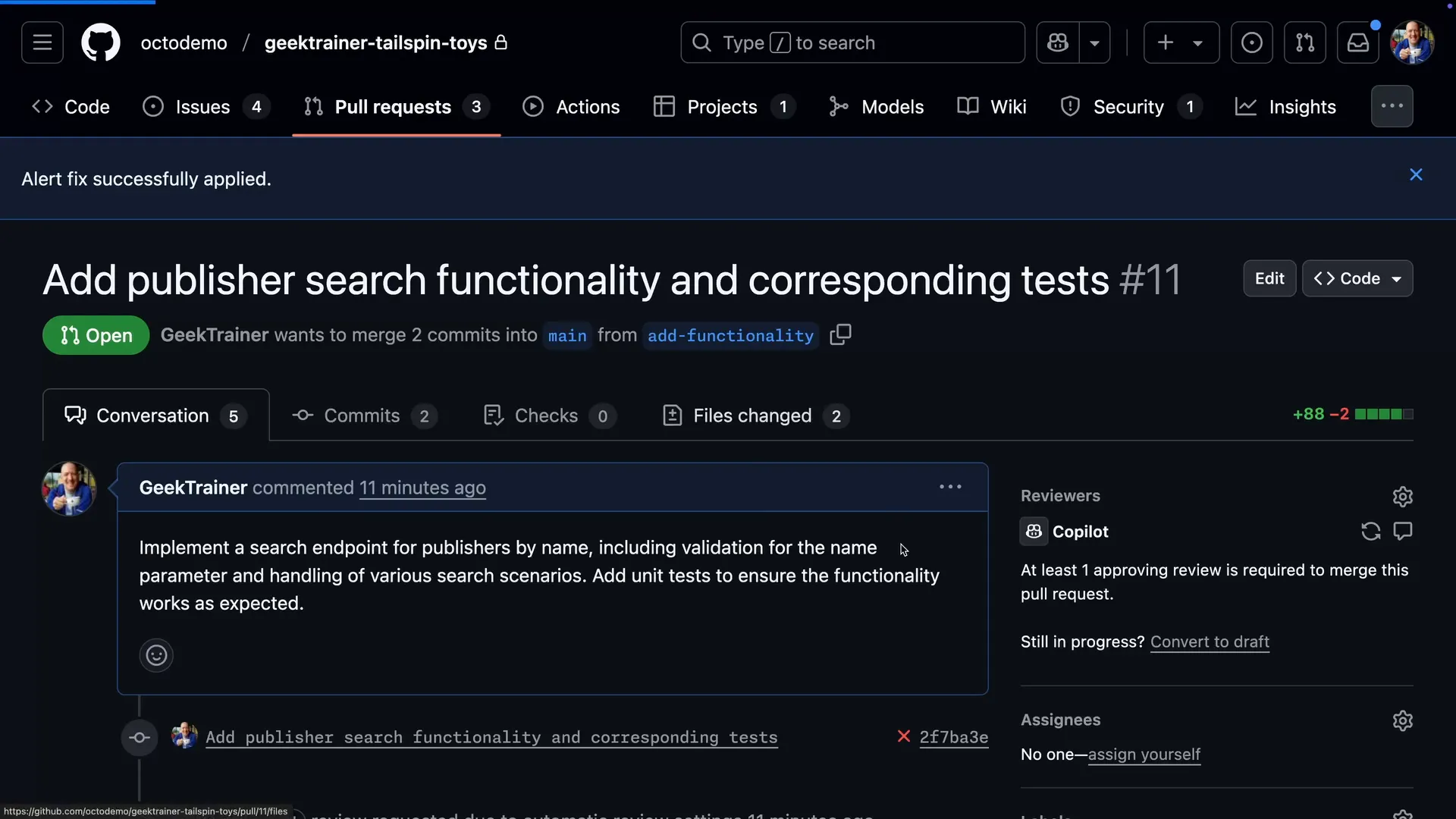The image size is (1456, 819).
Task: Click the green Open status badge
Action: point(96,335)
